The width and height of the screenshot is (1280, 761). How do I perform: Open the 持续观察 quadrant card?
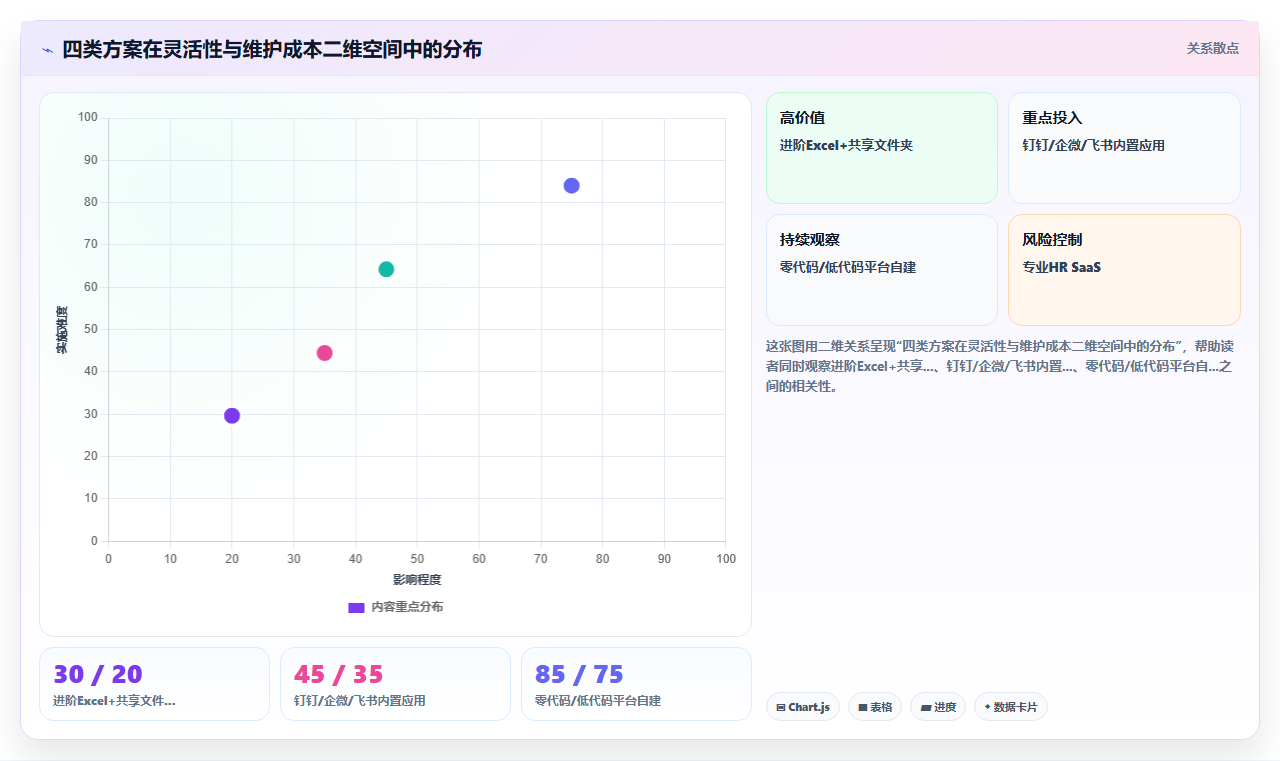(x=882, y=270)
